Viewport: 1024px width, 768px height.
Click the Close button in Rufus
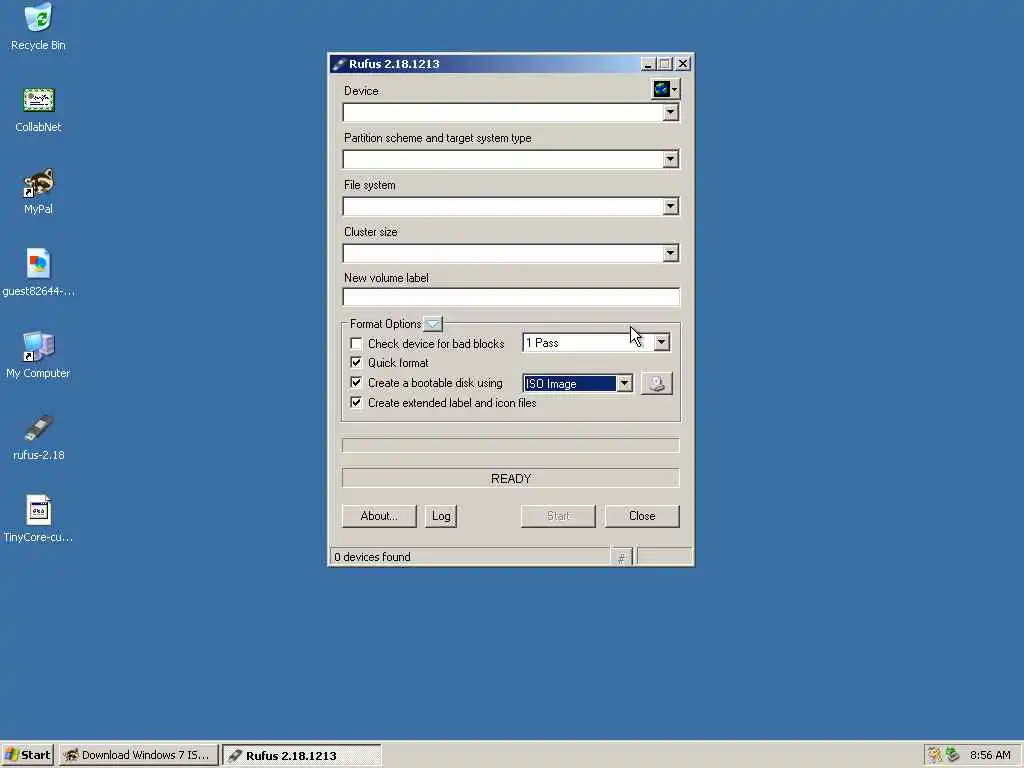(642, 516)
